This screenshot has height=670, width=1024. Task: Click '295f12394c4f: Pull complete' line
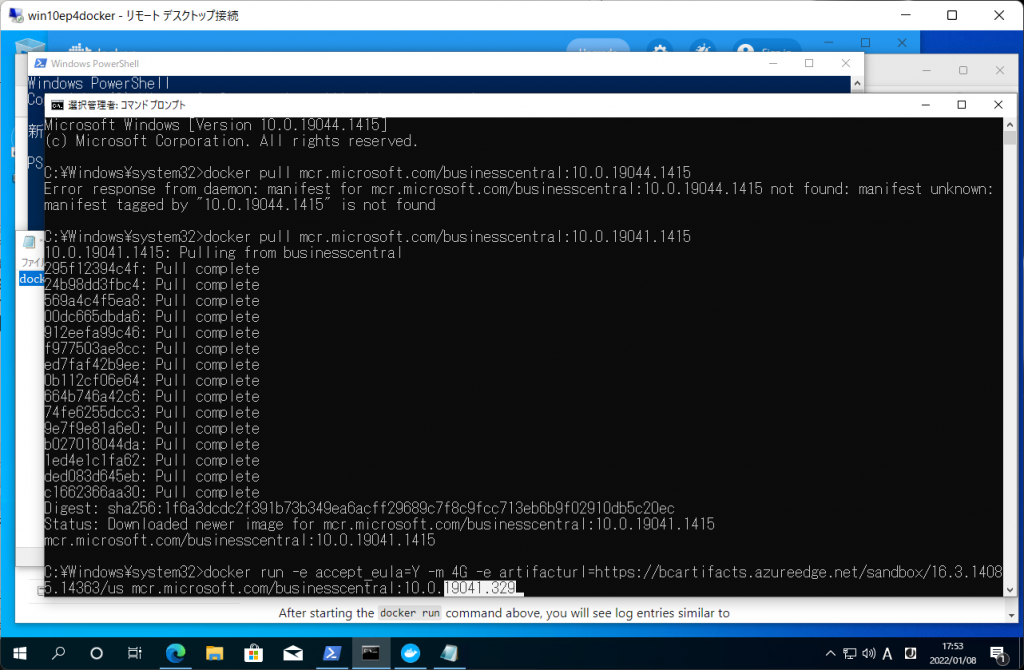pos(152,268)
